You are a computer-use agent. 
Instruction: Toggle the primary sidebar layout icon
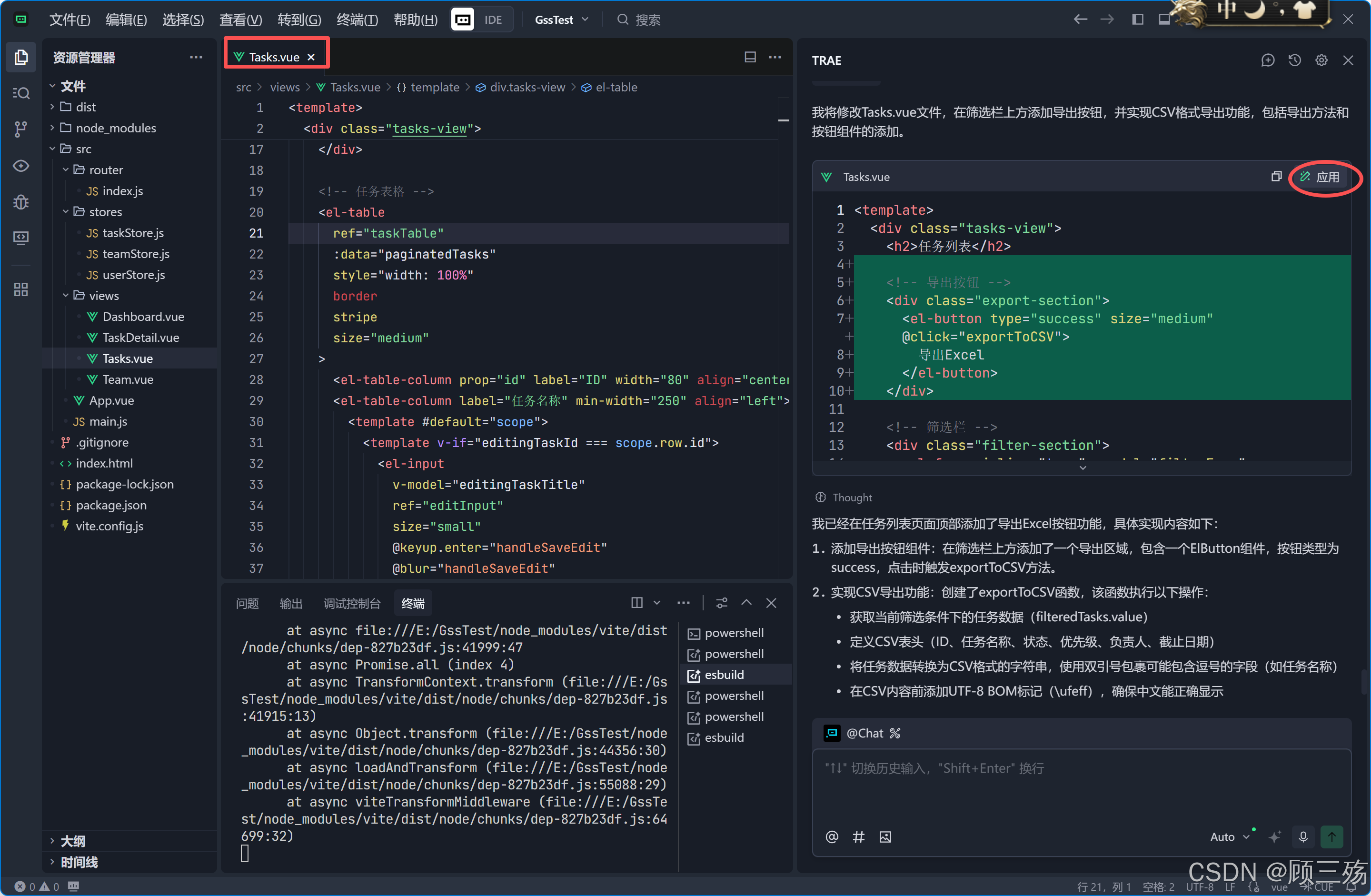(x=1137, y=20)
